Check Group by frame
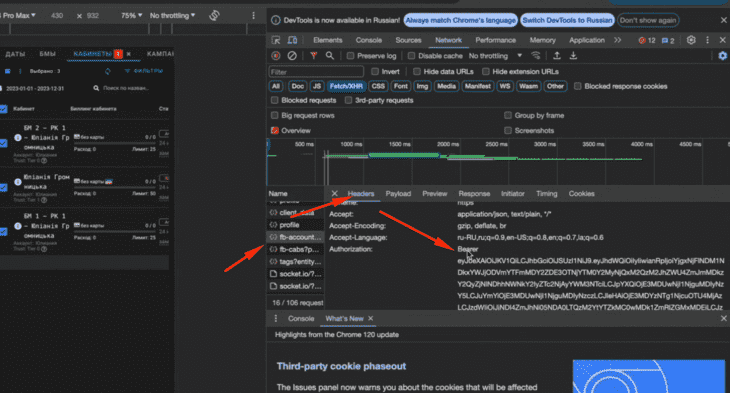This screenshot has width=730, height=393. pos(508,115)
